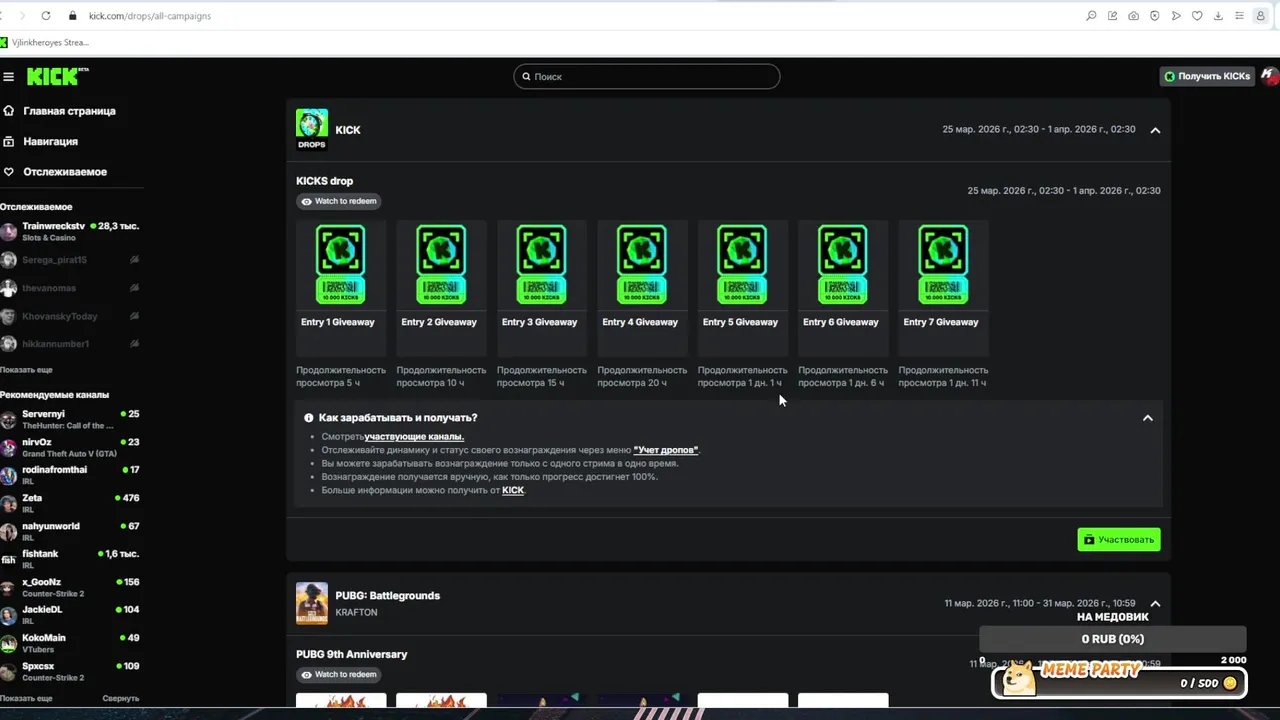Screen dimensions: 1280x720
Task: Collapse PUBG: Battlegrounds campaign section
Action: point(1155,604)
